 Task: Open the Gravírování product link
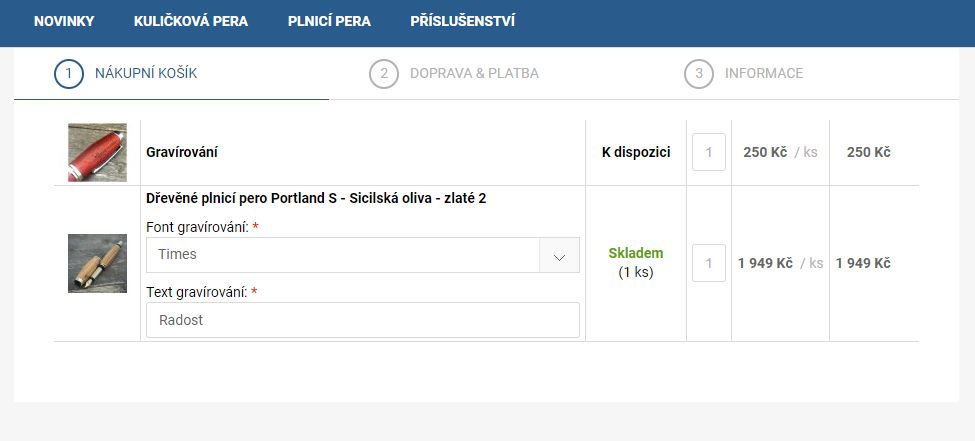pyautogui.click(x=182, y=152)
